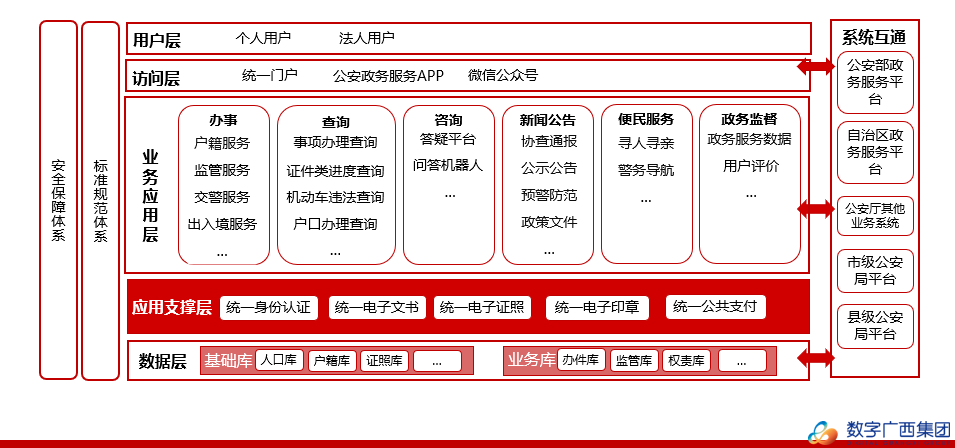Click the ellipsis box in the 基础库 group
This screenshot has width=955, height=448.
[436, 361]
